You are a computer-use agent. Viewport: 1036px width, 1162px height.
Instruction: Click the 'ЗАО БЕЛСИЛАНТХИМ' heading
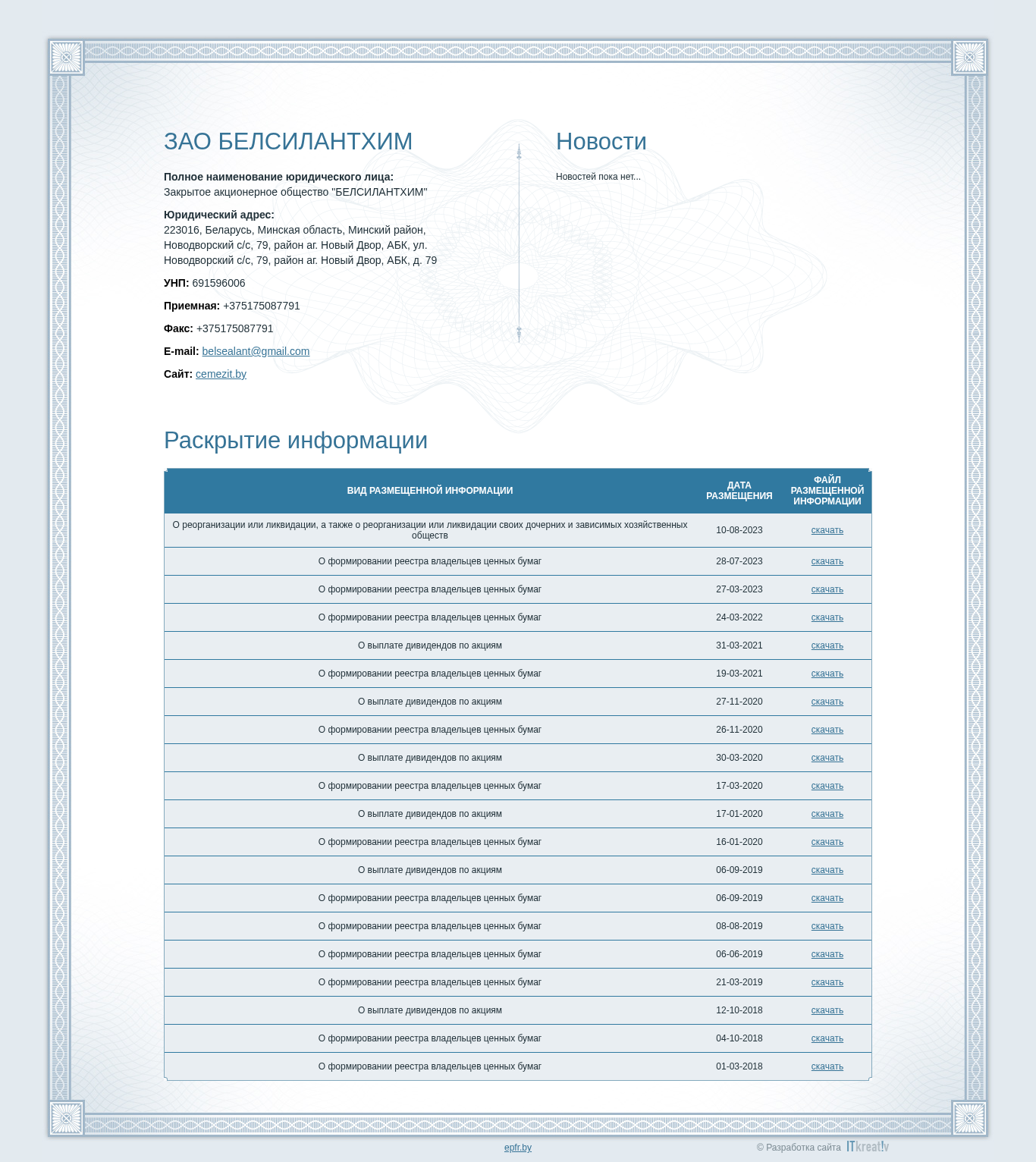(288, 142)
